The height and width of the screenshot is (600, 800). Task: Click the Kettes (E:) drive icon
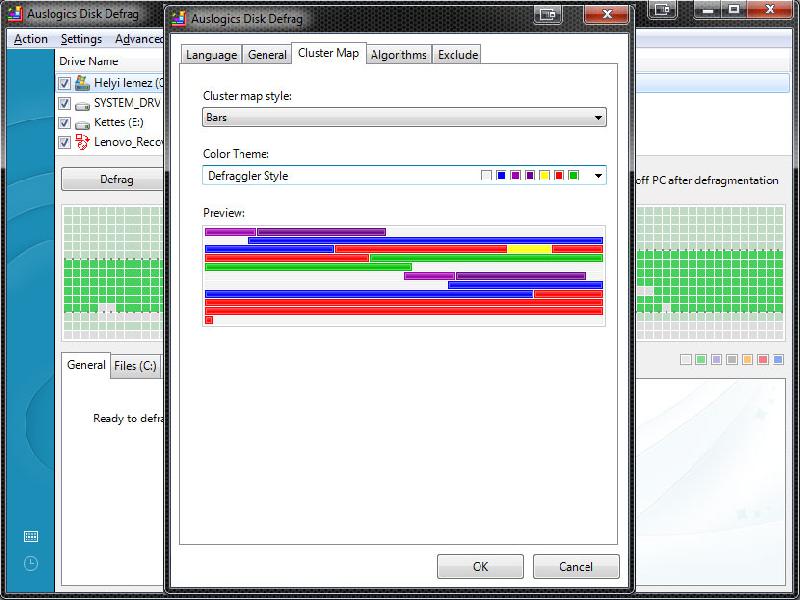click(x=82, y=125)
